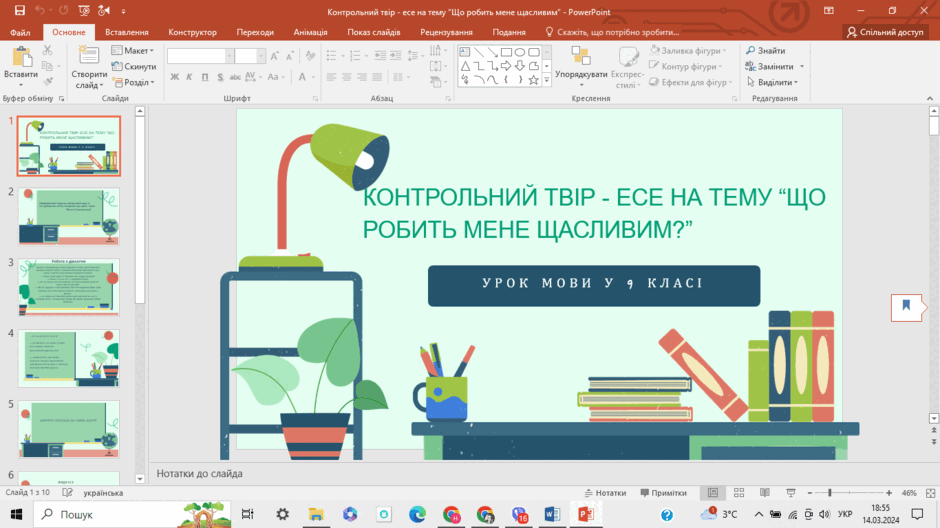
Task: Select the star shape in shapes gallery
Action: 533,80
